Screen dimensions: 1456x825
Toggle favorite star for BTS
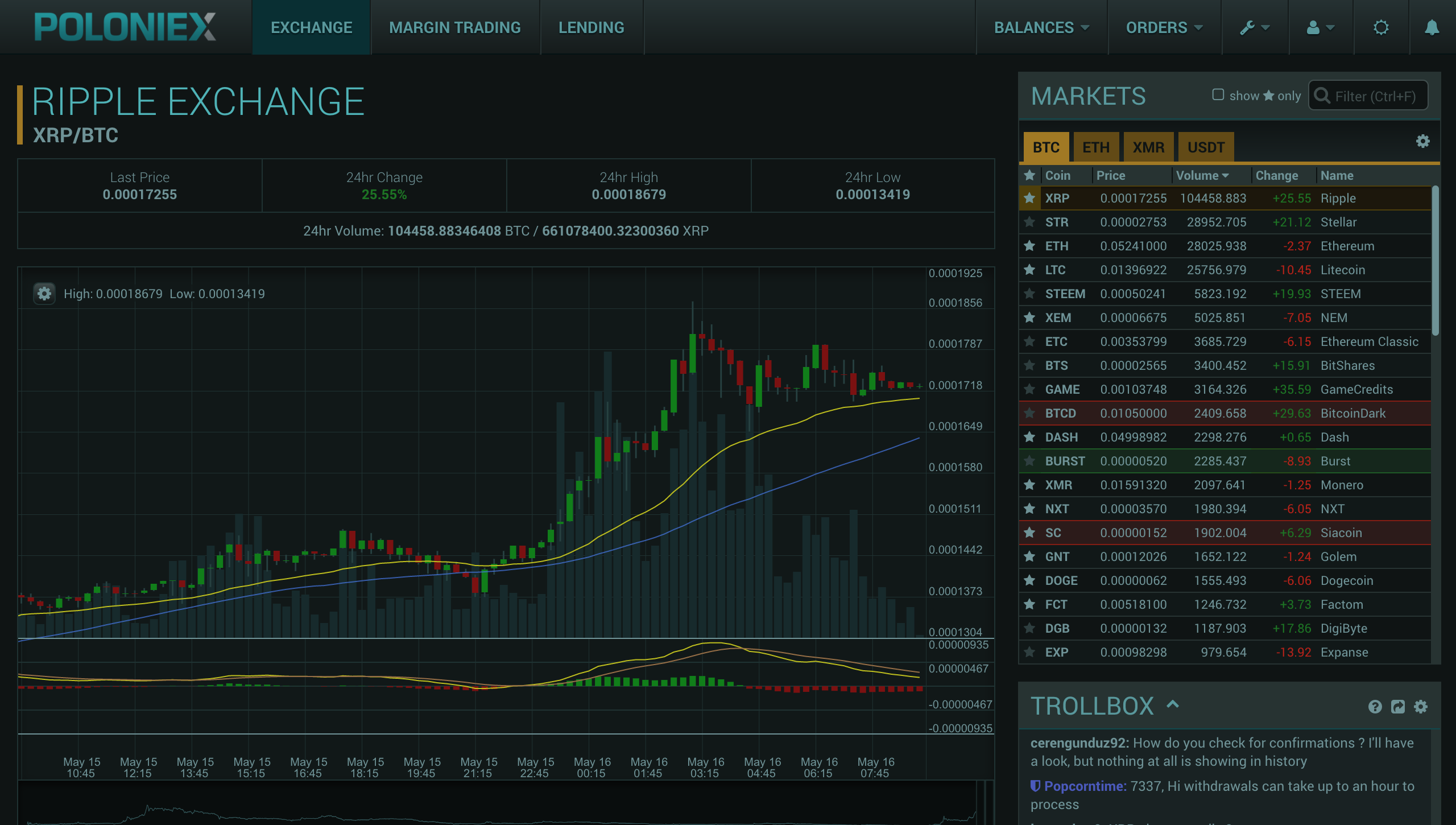pyautogui.click(x=1029, y=365)
